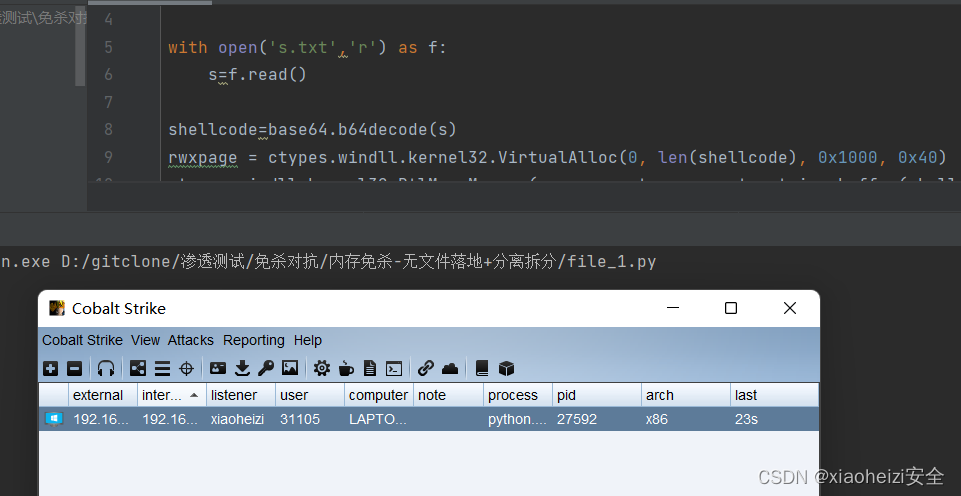
Task: Click line number 8 in editor gutter
Action: coord(108,130)
